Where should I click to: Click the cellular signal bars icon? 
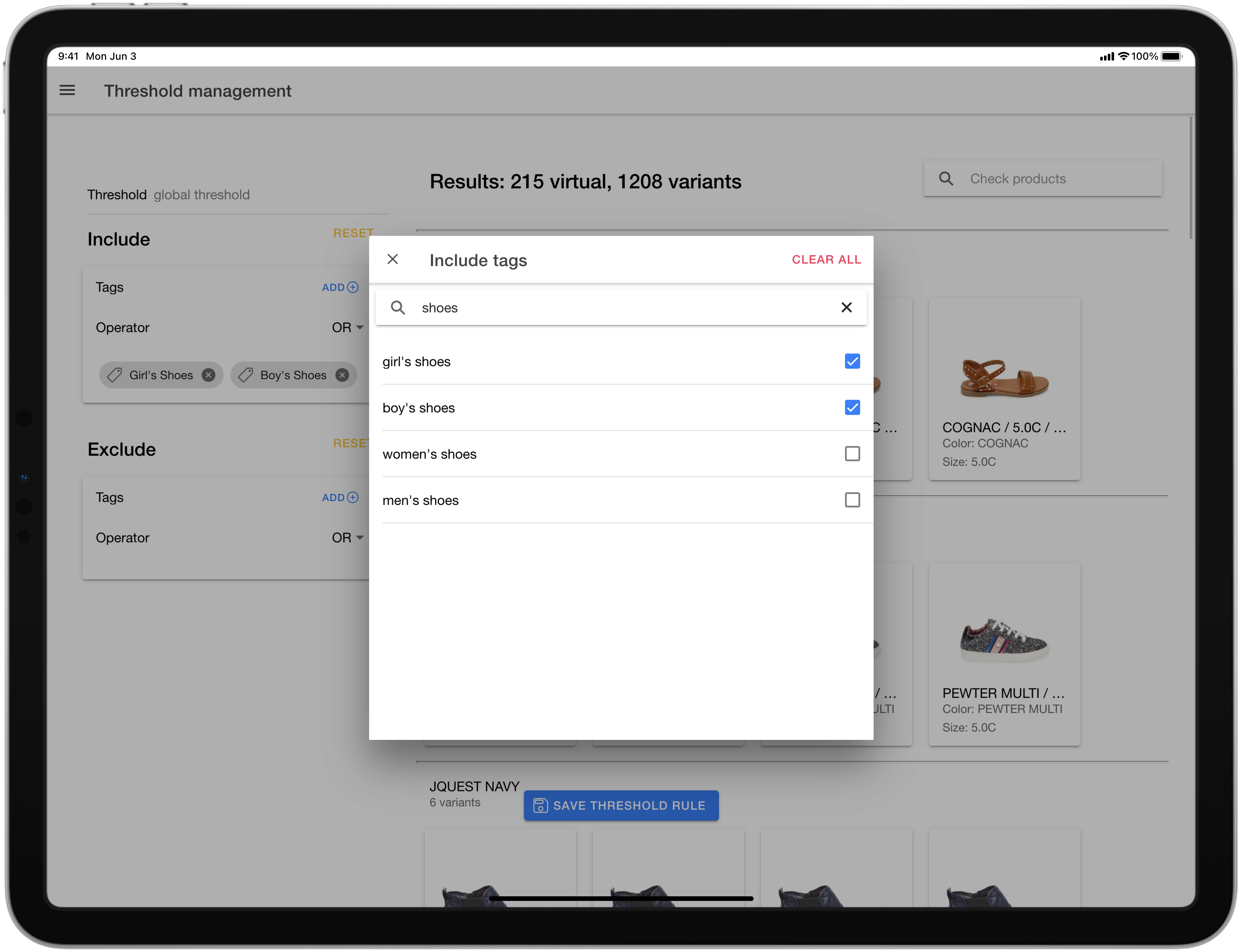point(1107,57)
